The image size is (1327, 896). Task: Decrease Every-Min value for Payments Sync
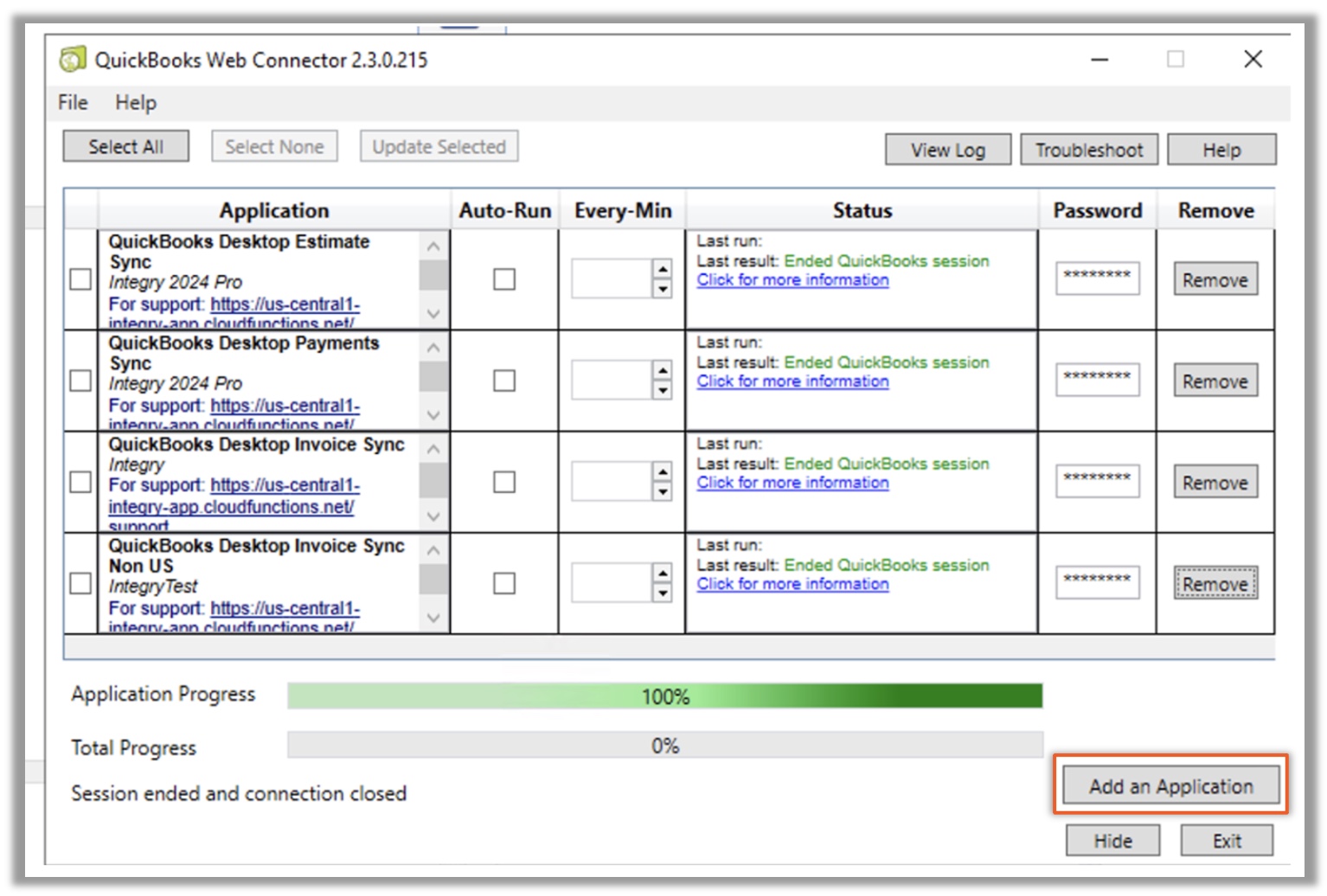coord(663,390)
